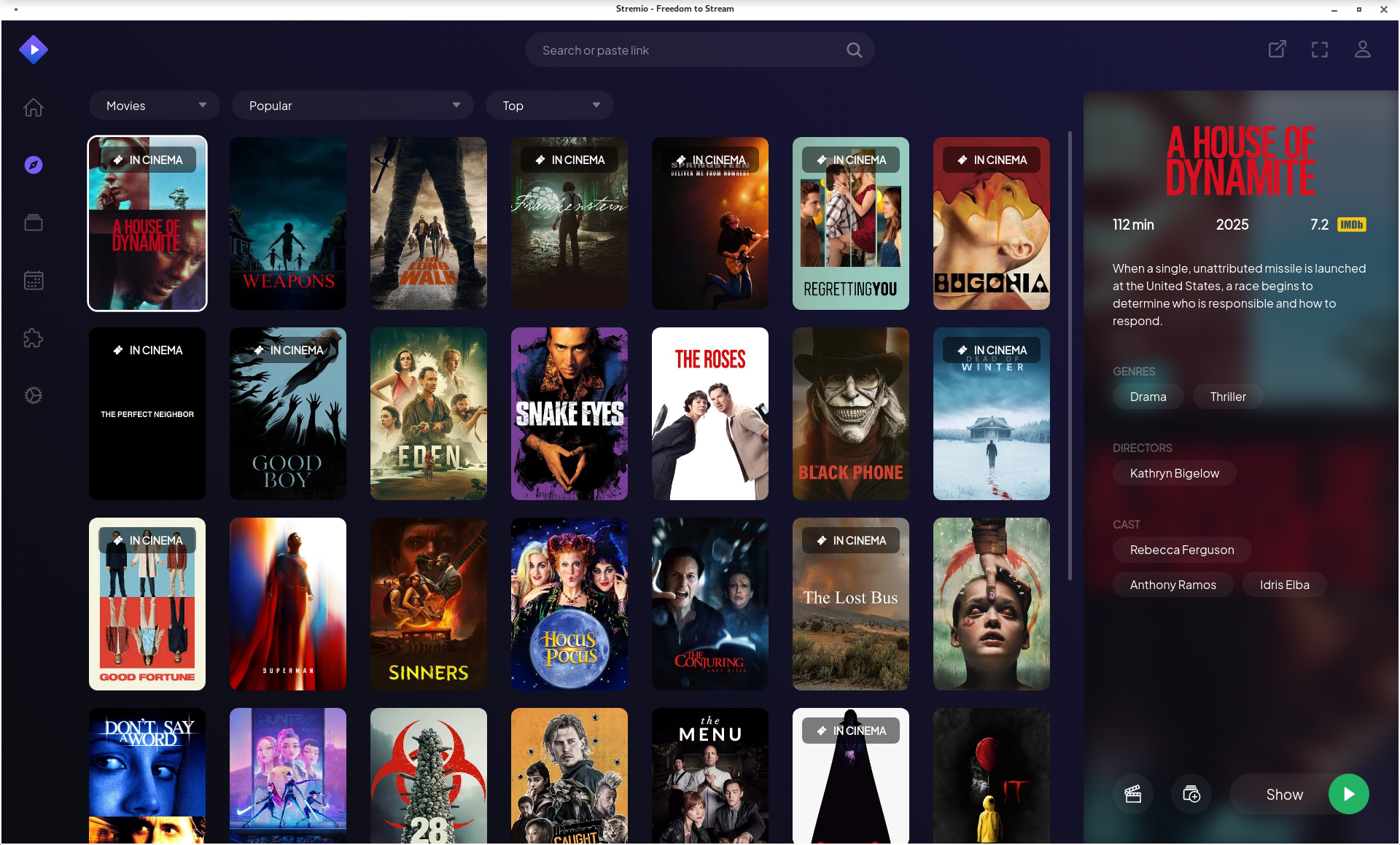Toggle fullscreen mode
Screen dimensions: 1400x845
pyautogui.click(x=1320, y=49)
